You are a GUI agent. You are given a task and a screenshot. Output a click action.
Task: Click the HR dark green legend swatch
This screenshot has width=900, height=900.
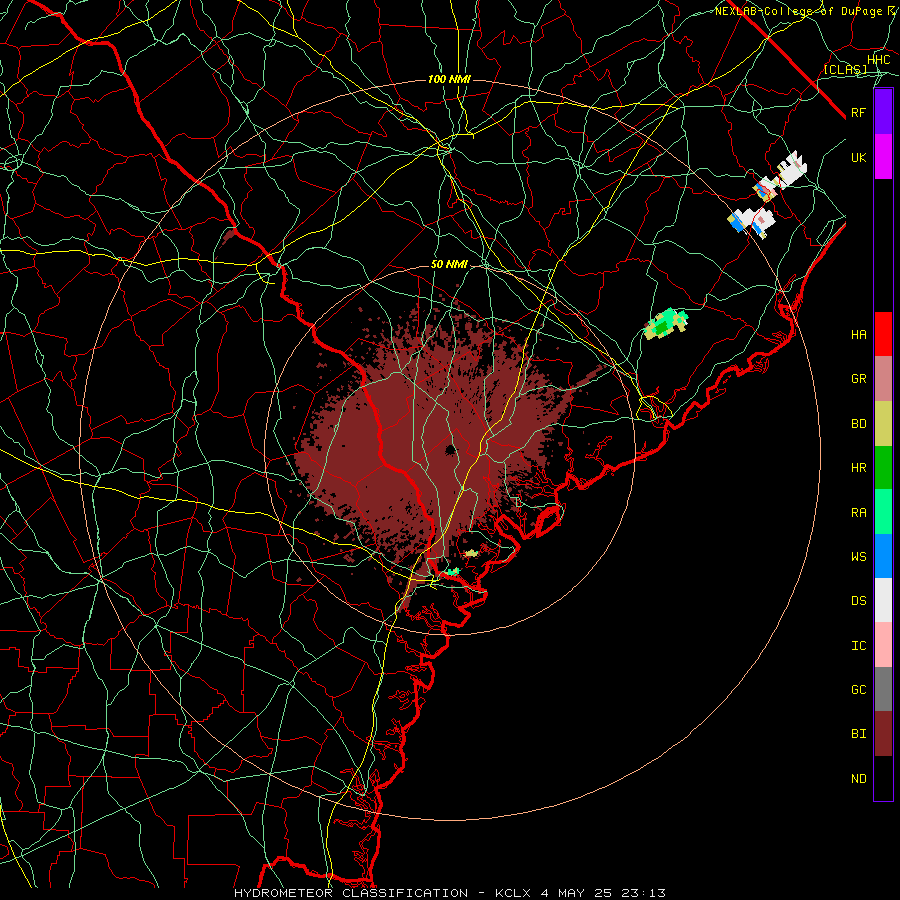click(883, 468)
